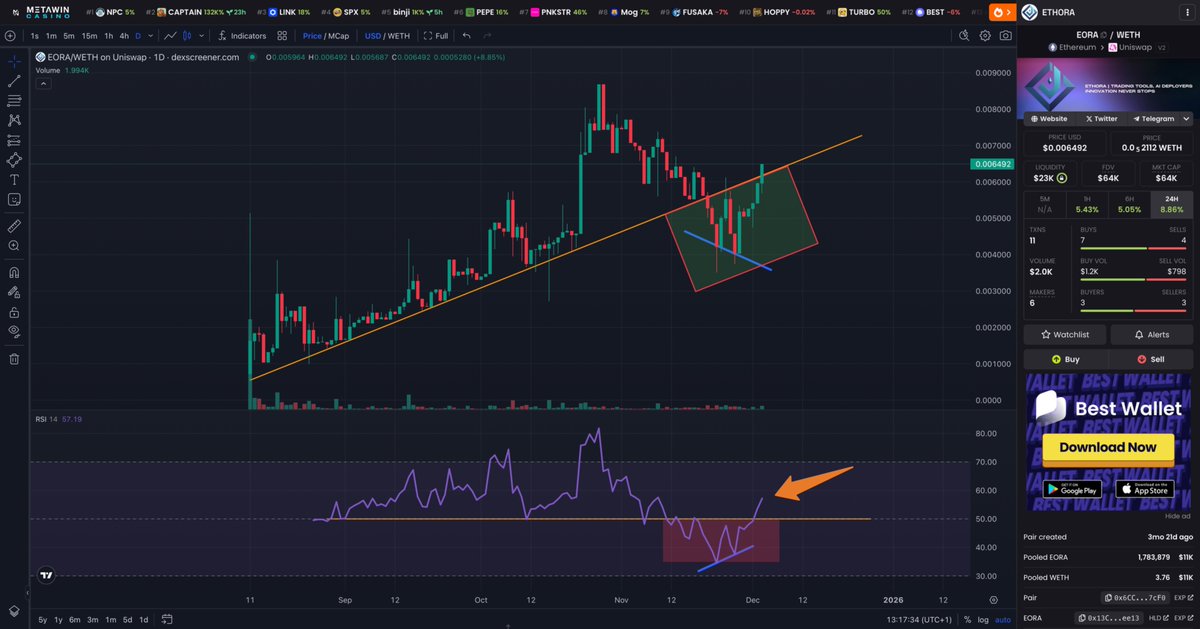Collapse the Volume indicator legend
The width and height of the screenshot is (1200, 629).
click(x=42, y=84)
